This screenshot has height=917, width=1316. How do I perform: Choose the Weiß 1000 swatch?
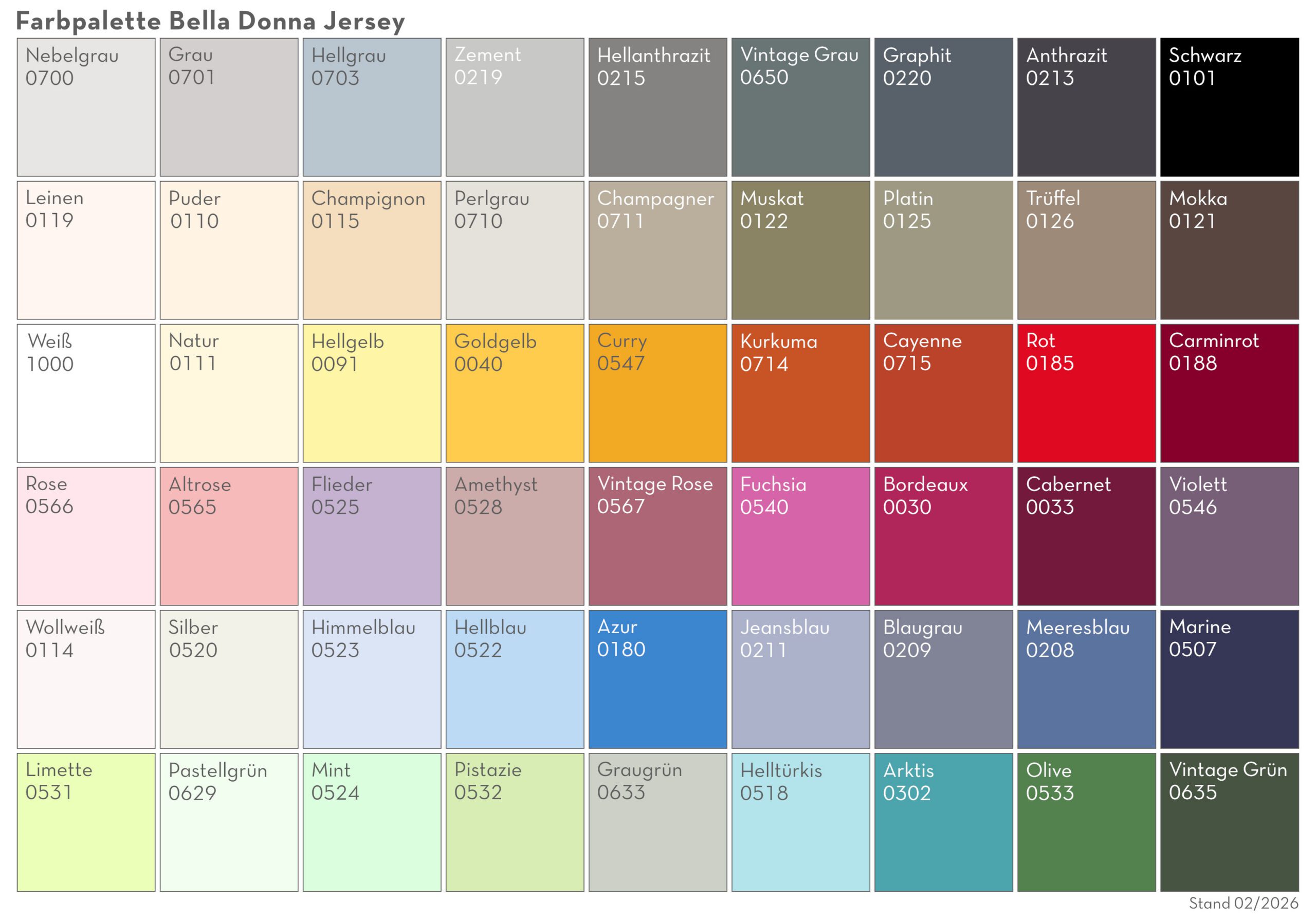(x=86, y=393)
